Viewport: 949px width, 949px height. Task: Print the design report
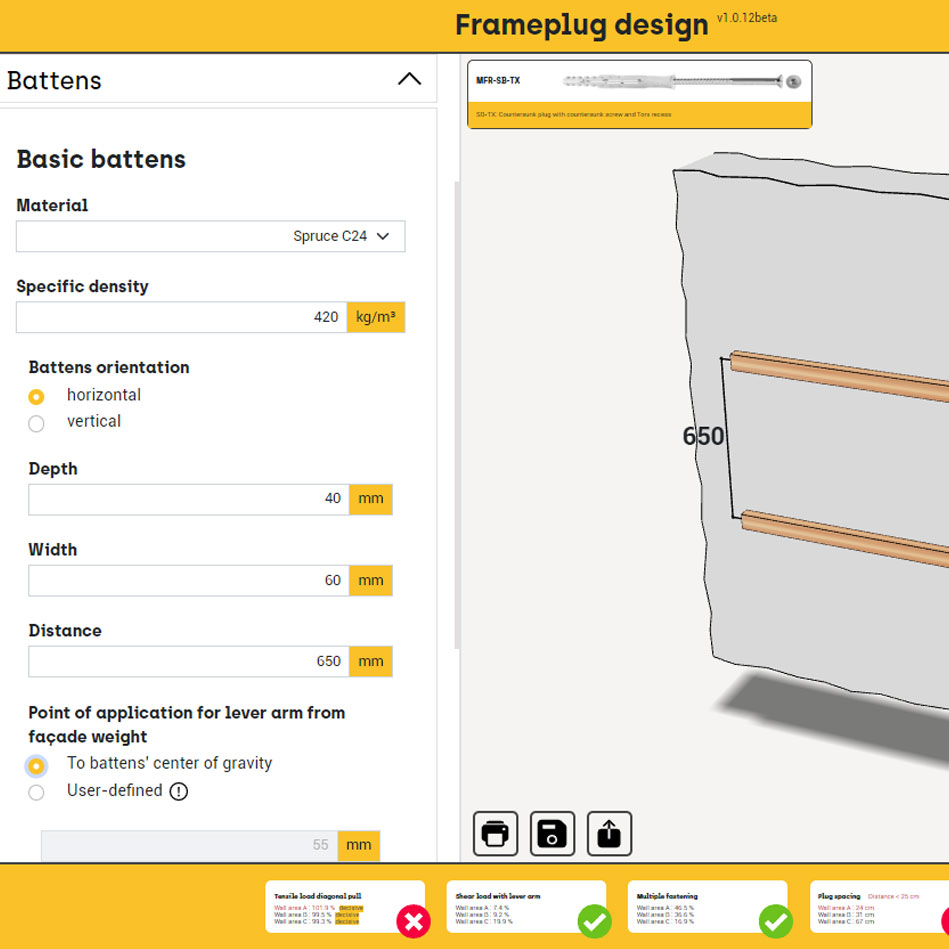coord(494,833)
